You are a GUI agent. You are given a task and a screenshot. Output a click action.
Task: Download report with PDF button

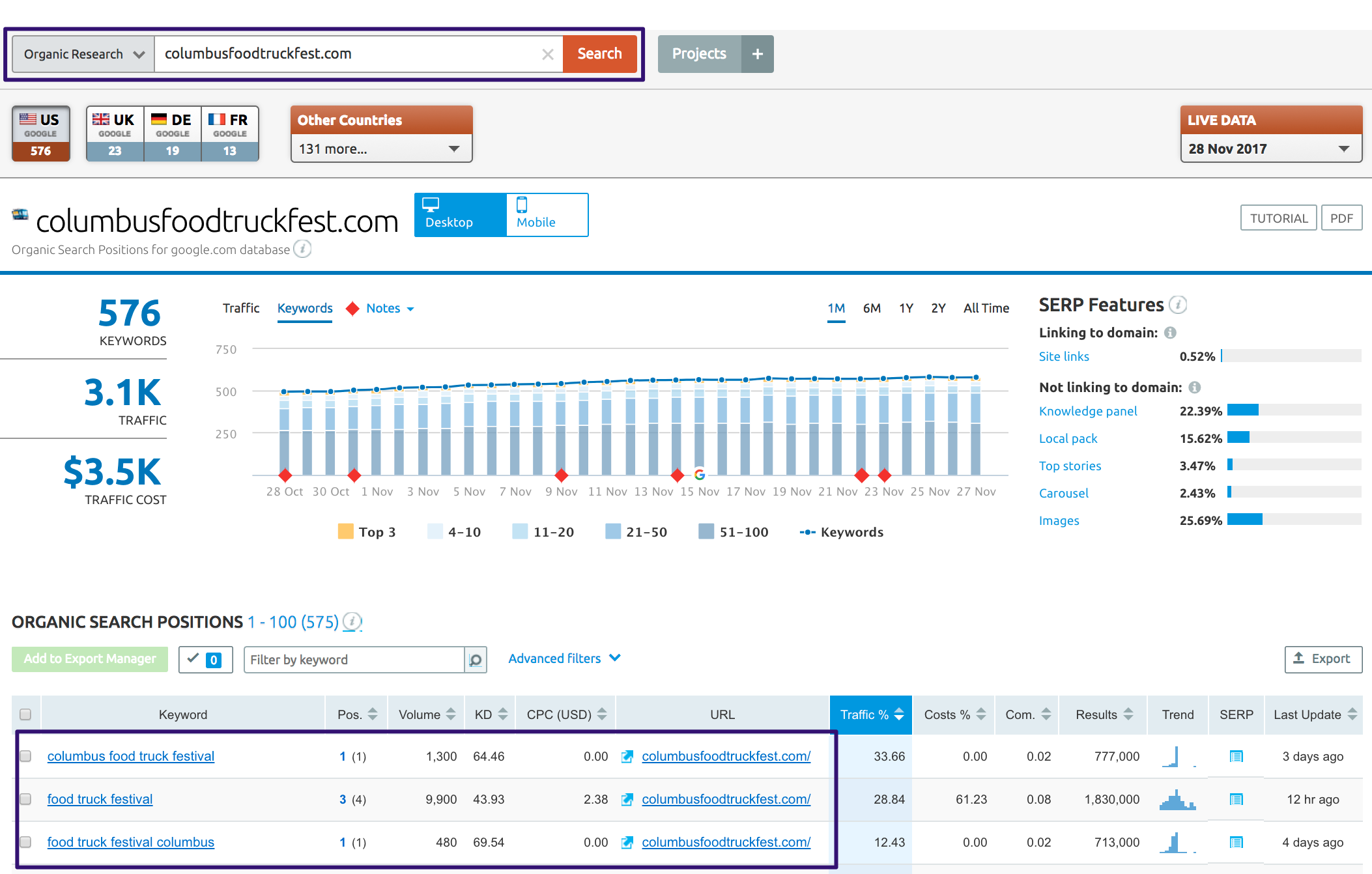coord(1341,218)
